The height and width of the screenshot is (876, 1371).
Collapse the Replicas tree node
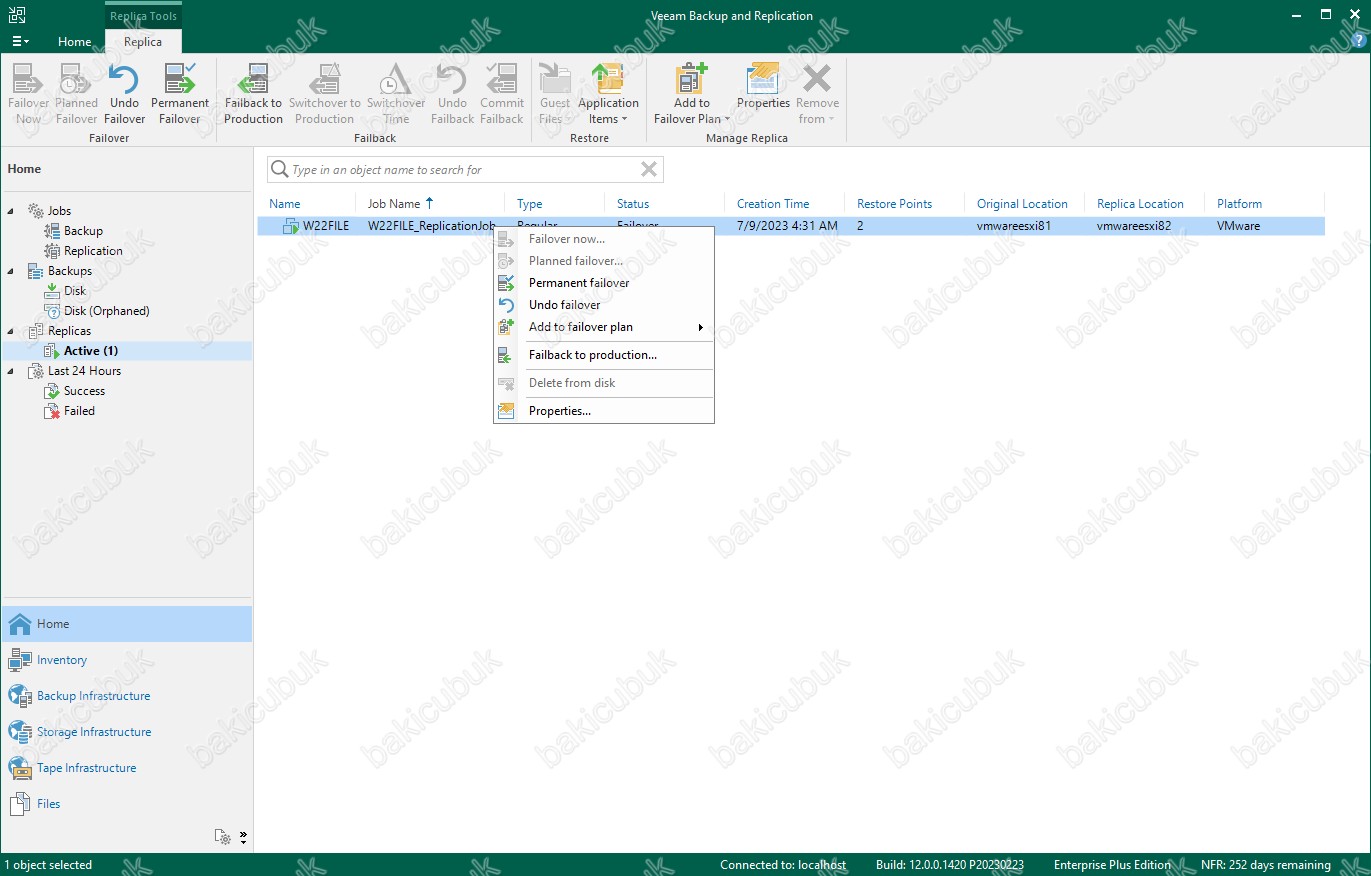pos(12,331)
